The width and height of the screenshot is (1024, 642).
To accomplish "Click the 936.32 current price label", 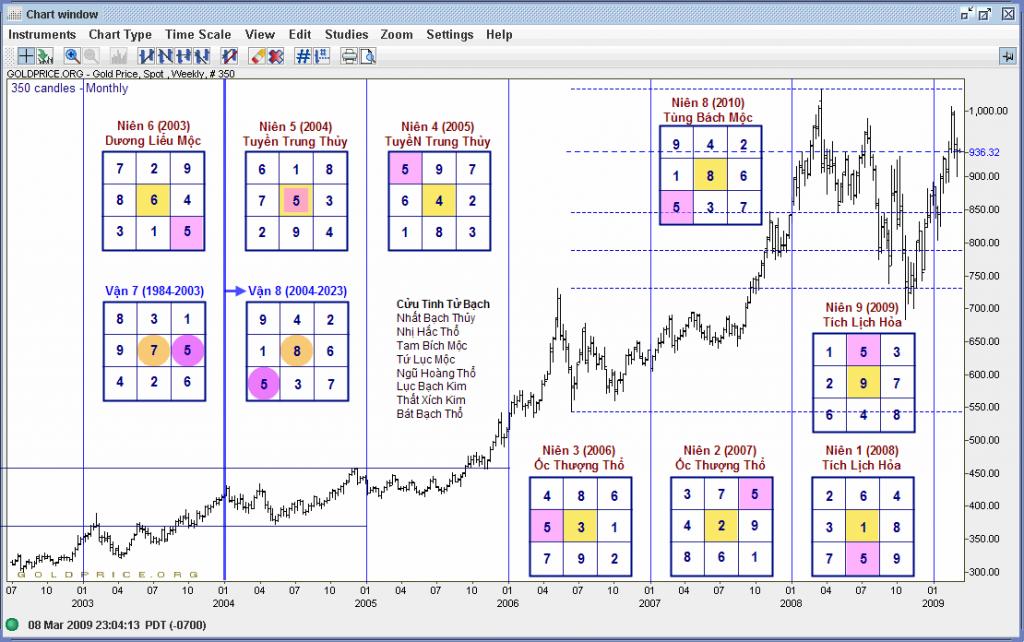I will pos(985,152).
